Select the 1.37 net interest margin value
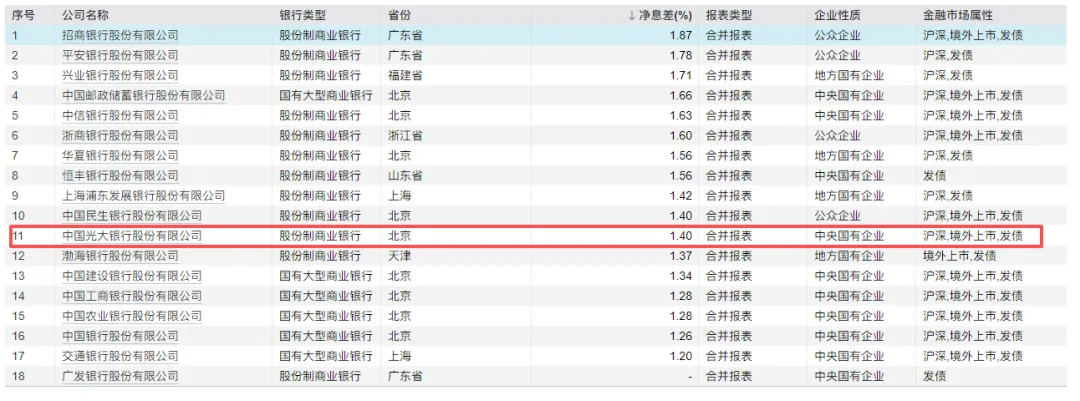 [x=681, y=256]
